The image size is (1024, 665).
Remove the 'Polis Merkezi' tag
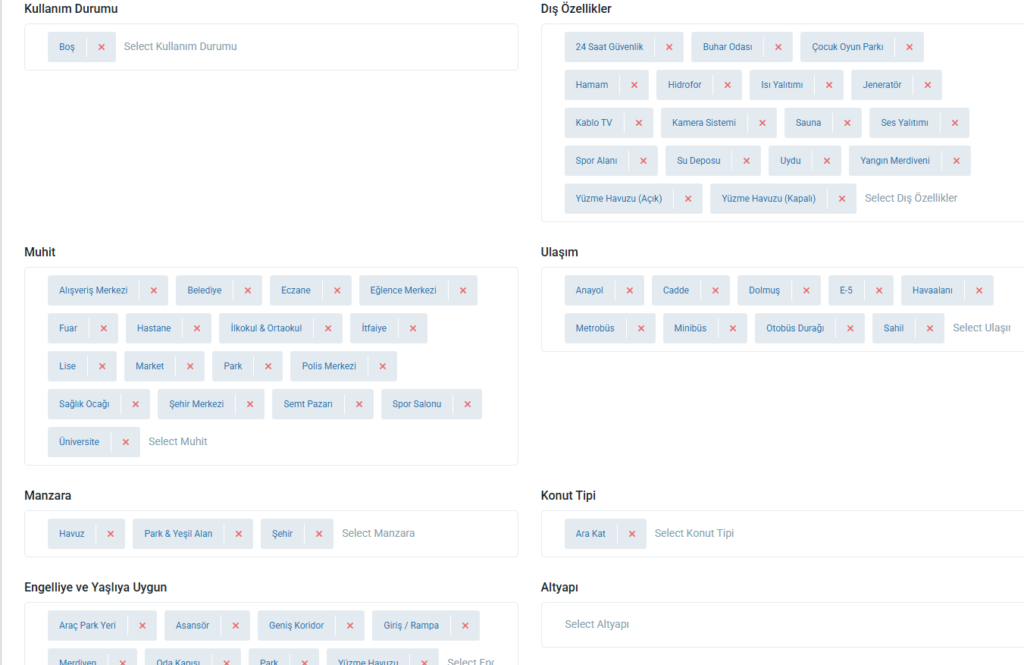tap(382, 367)
